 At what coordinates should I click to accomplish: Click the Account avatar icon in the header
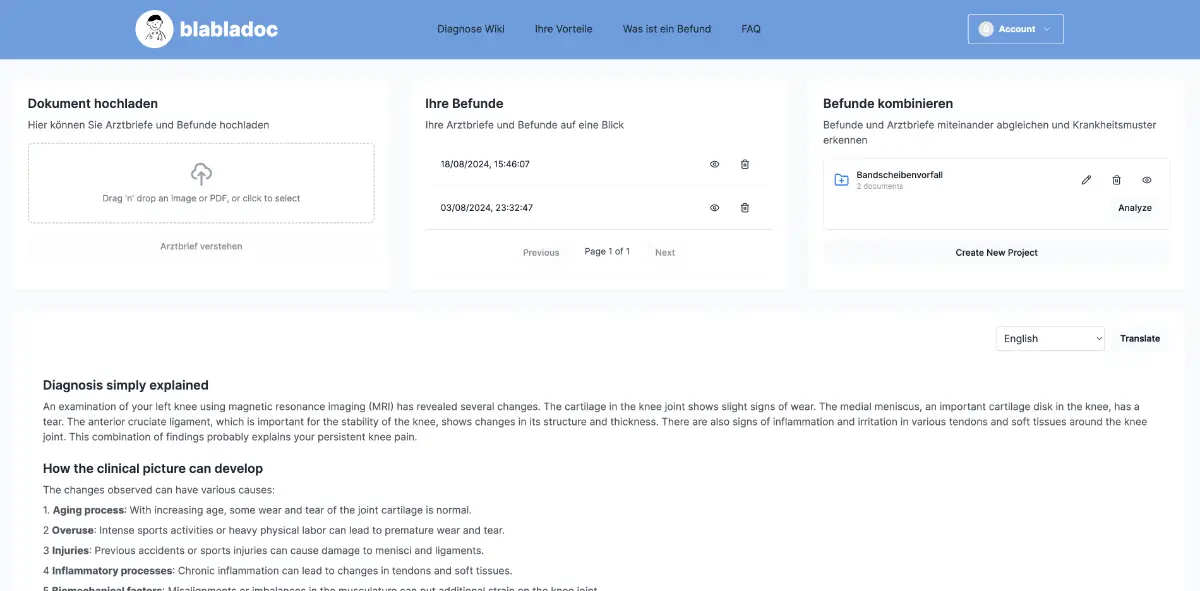click(x=985, y=28)
